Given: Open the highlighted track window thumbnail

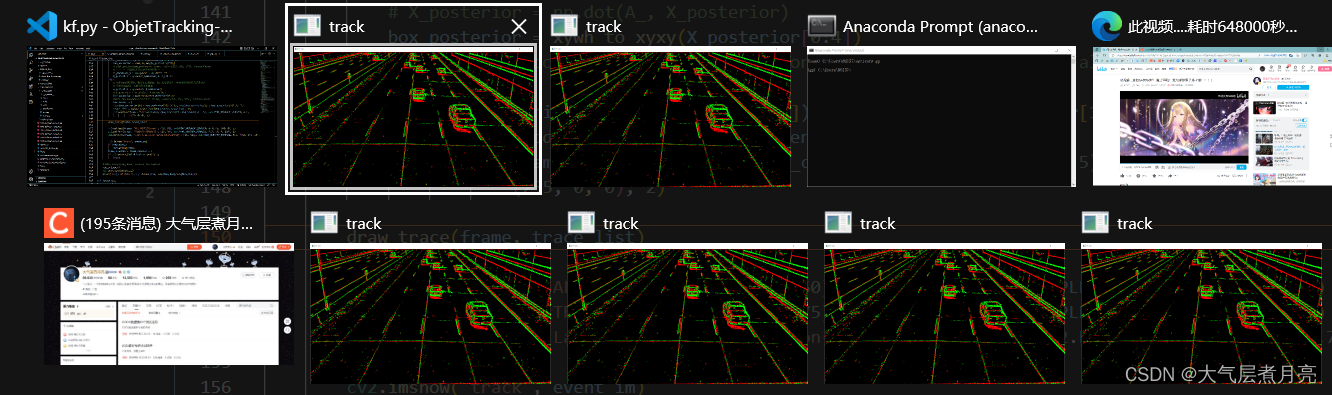Looking at the screenshot, I should tap(414, 118).
